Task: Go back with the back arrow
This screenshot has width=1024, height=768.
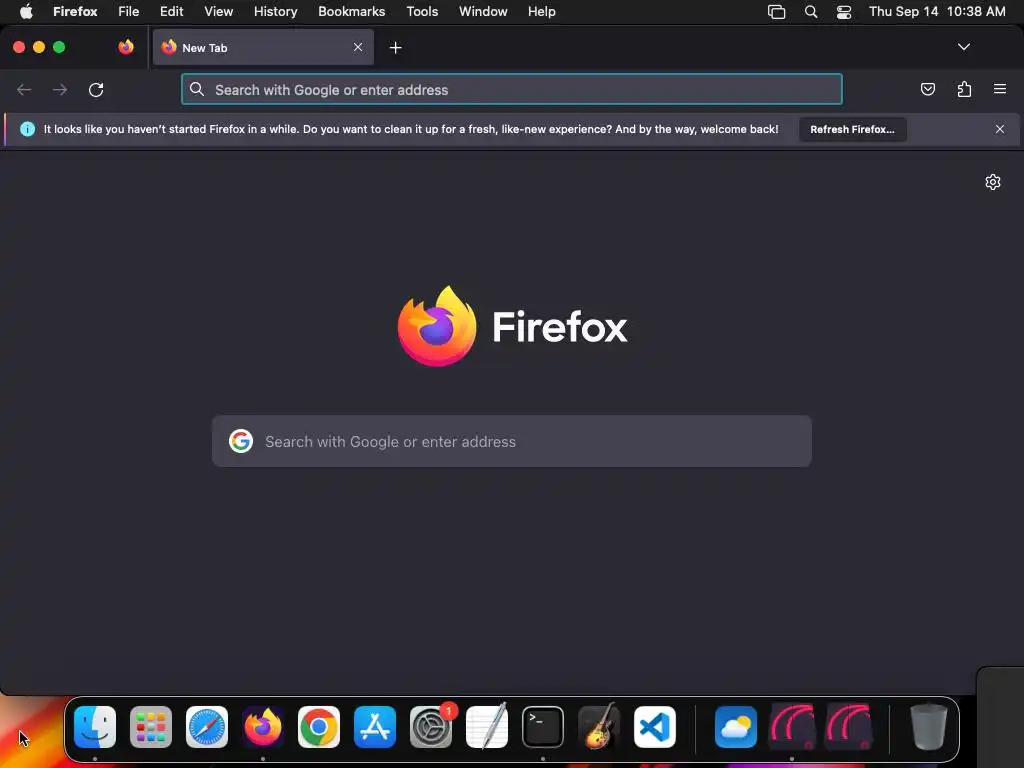Action: 24,89
